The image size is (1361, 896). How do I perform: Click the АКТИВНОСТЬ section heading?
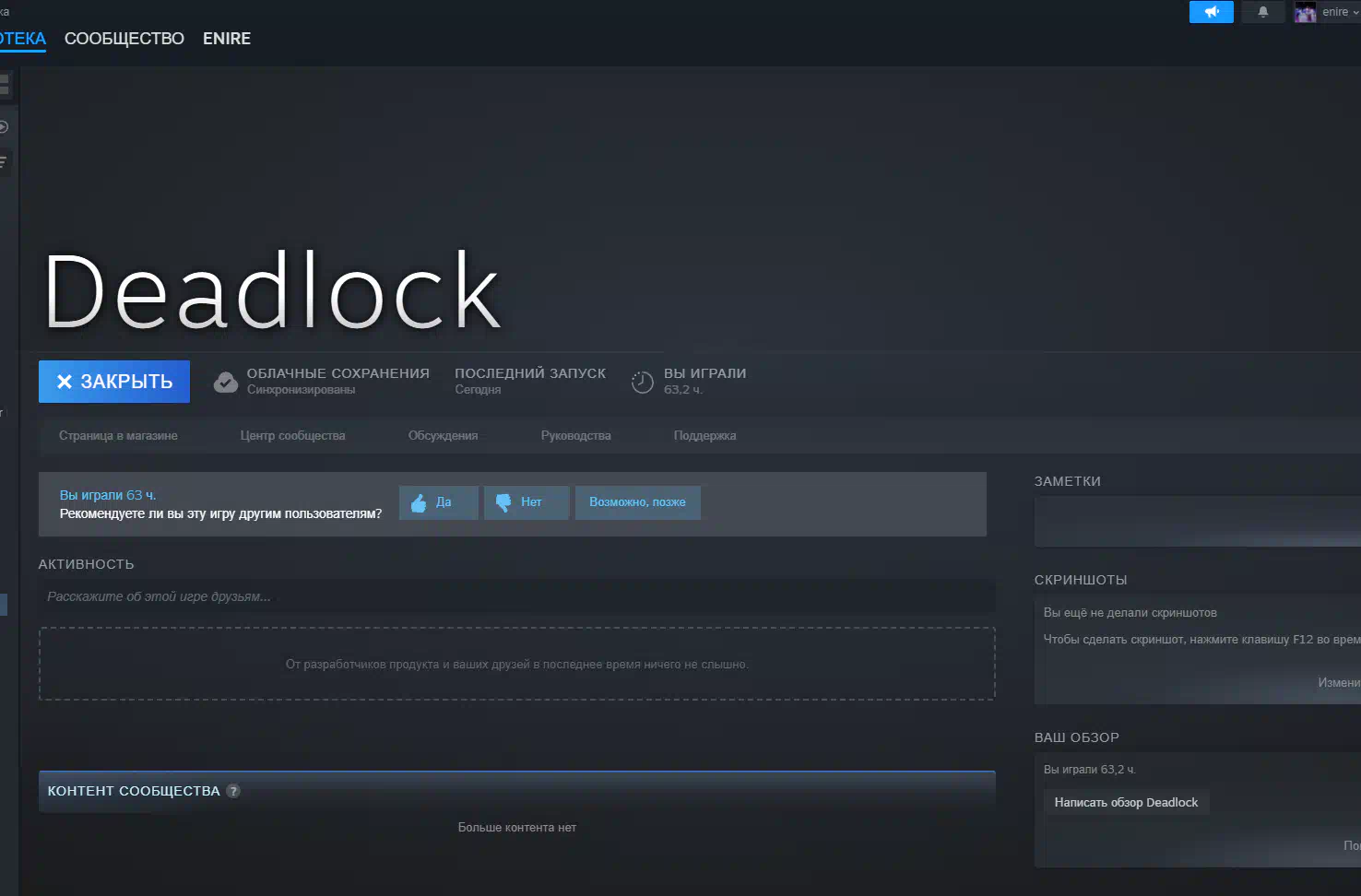click(87, 564)
